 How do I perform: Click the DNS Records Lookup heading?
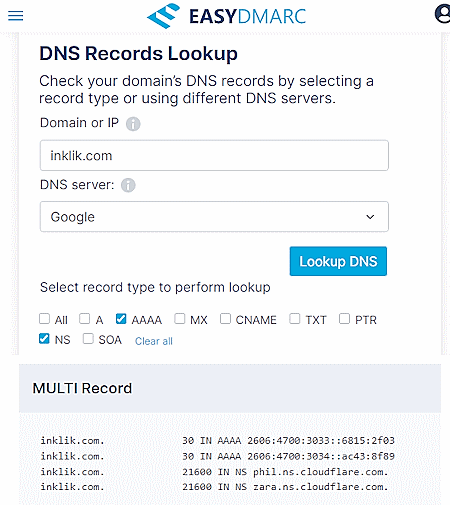(138, 53)
